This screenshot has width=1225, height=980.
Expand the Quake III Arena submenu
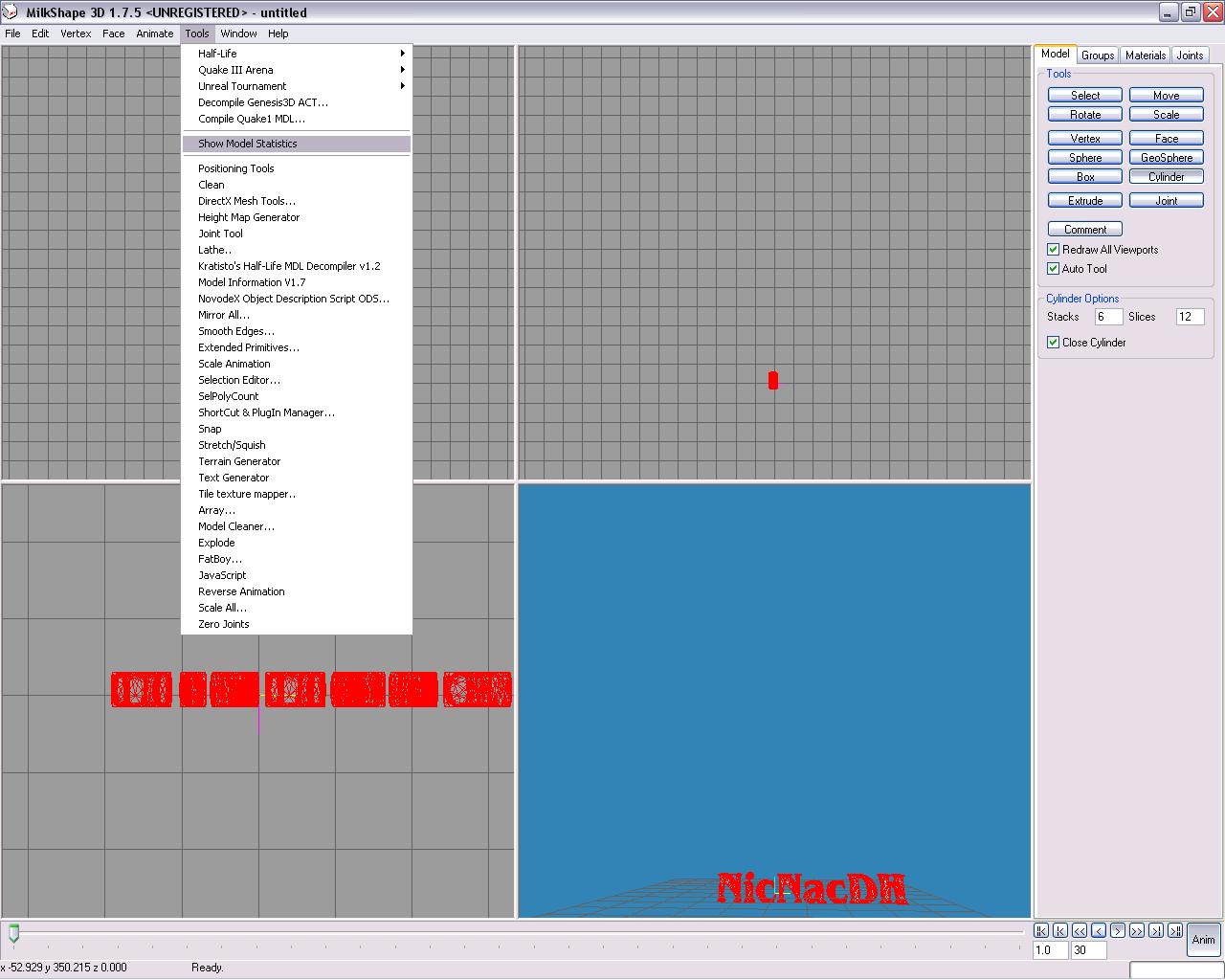click(297, 70)
